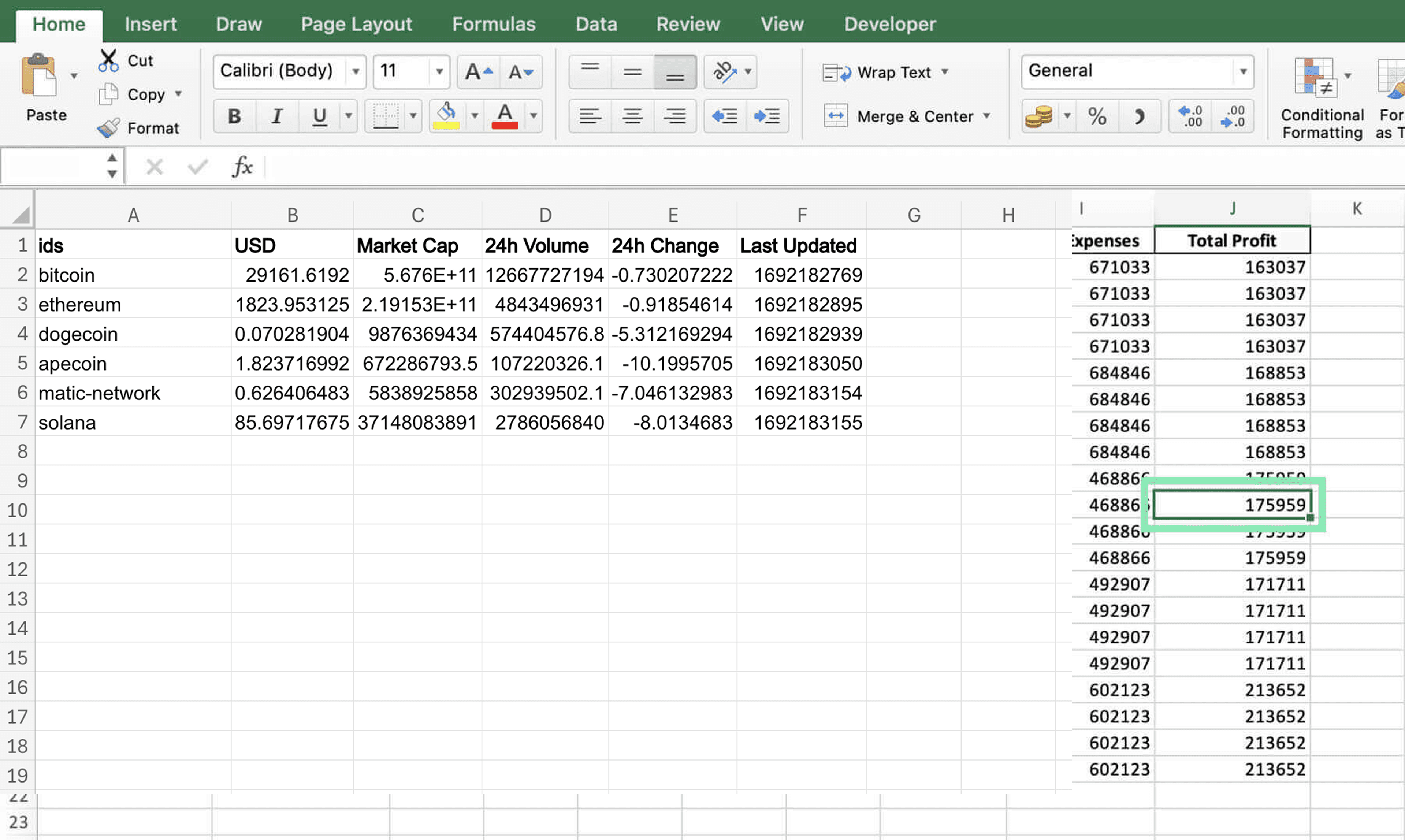Switch to the Formulas ribbon tab
1405x840 pixels.
[494, 24]
